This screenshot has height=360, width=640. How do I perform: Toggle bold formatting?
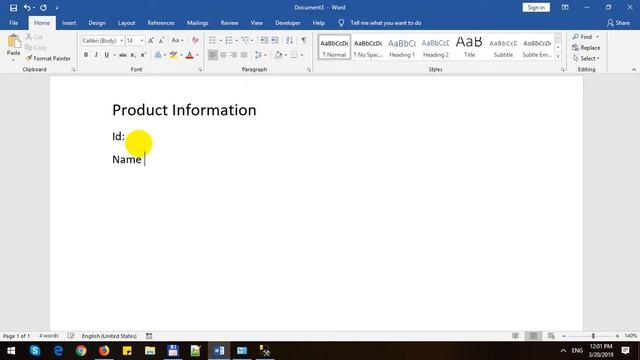(x=86, y=55)
